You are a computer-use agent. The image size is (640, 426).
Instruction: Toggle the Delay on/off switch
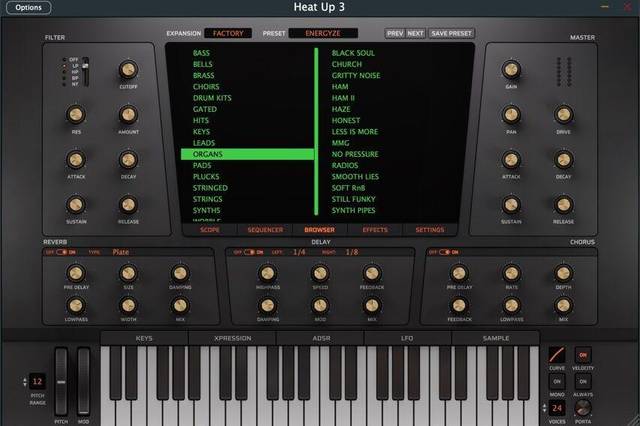(249, 252)
